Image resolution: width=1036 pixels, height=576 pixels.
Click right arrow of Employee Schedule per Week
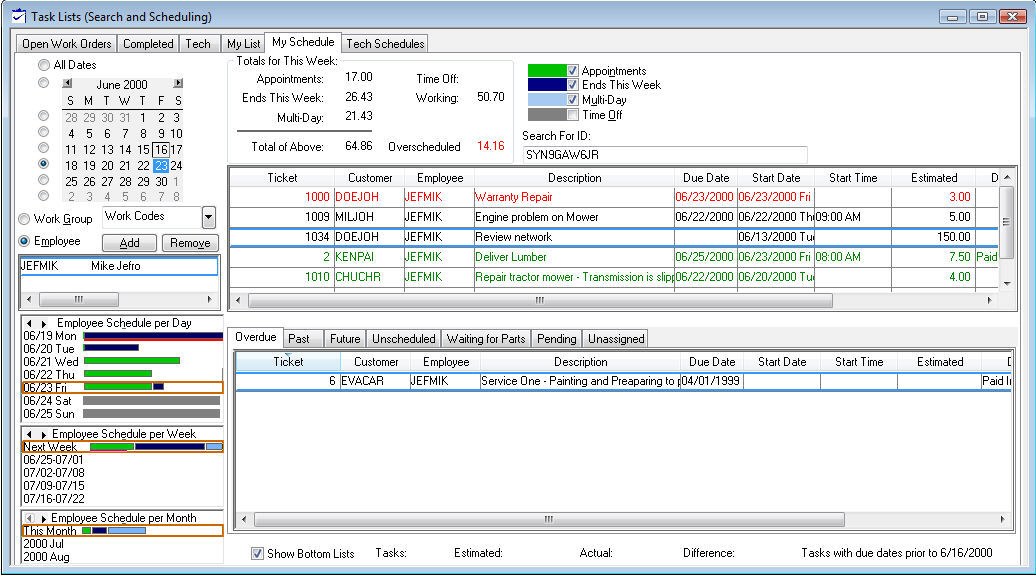tap(42, 434)
